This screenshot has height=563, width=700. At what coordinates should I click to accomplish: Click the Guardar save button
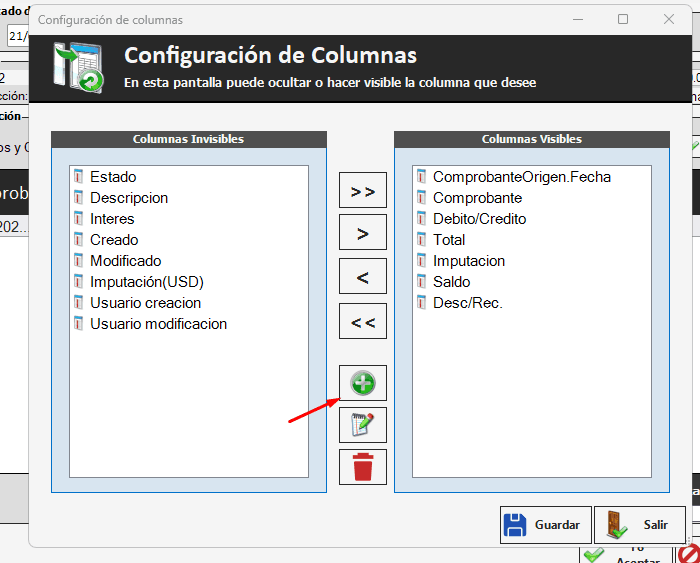(545, 525)
